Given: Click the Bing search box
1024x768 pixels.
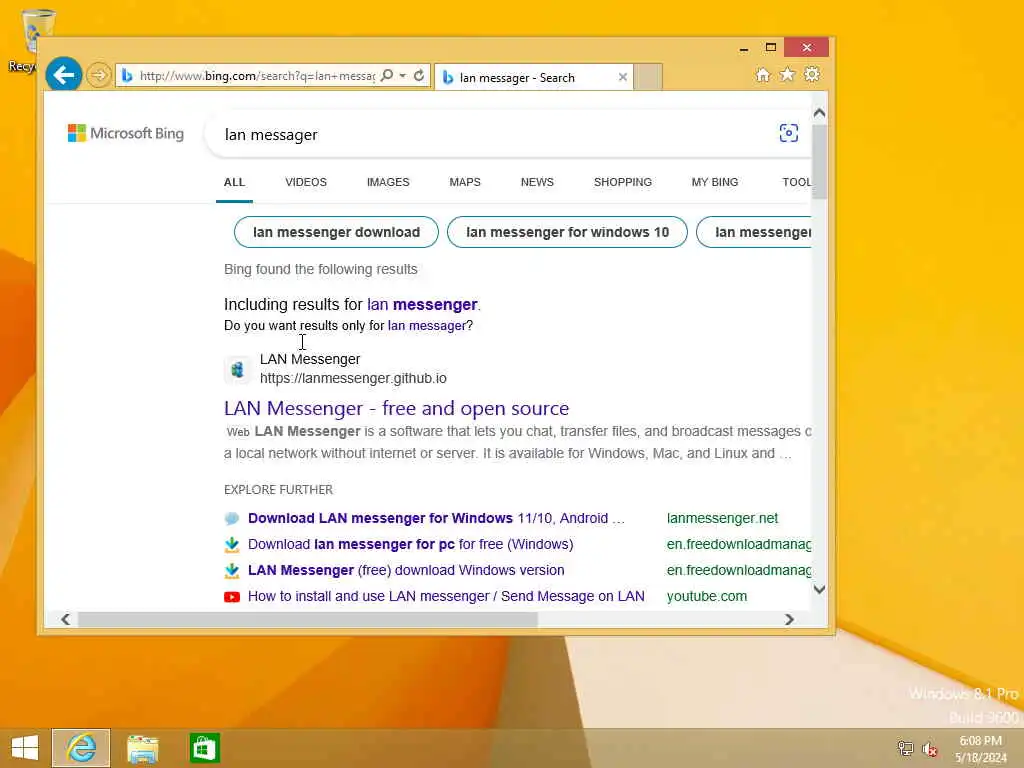Looking at the screenshot, I should pyautogui.click(x=490, y=135).
